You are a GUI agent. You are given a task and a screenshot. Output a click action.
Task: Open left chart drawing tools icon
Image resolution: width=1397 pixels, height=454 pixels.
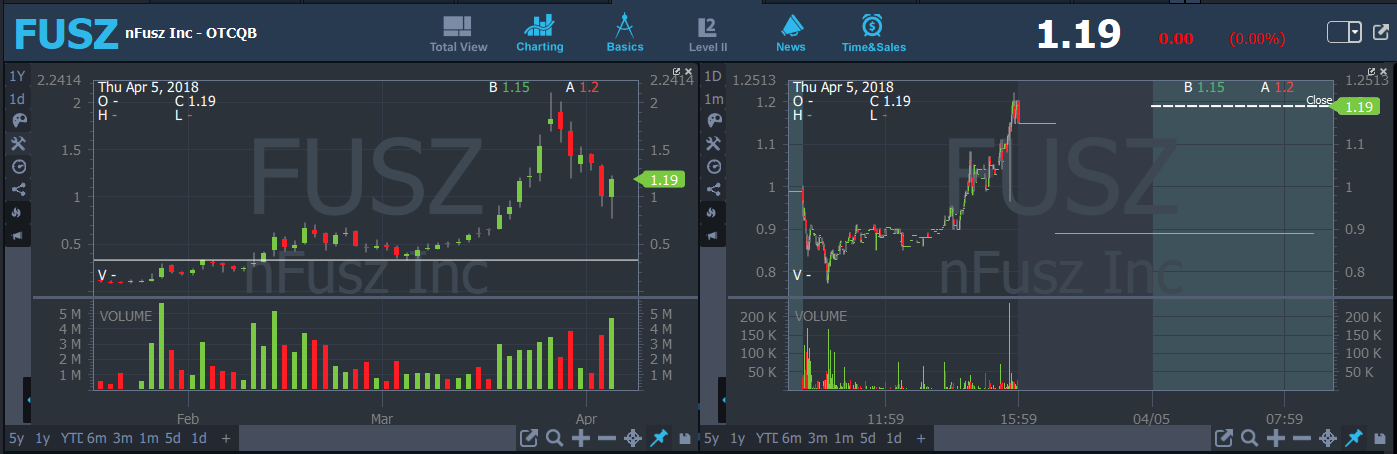[x=19, y=144]
